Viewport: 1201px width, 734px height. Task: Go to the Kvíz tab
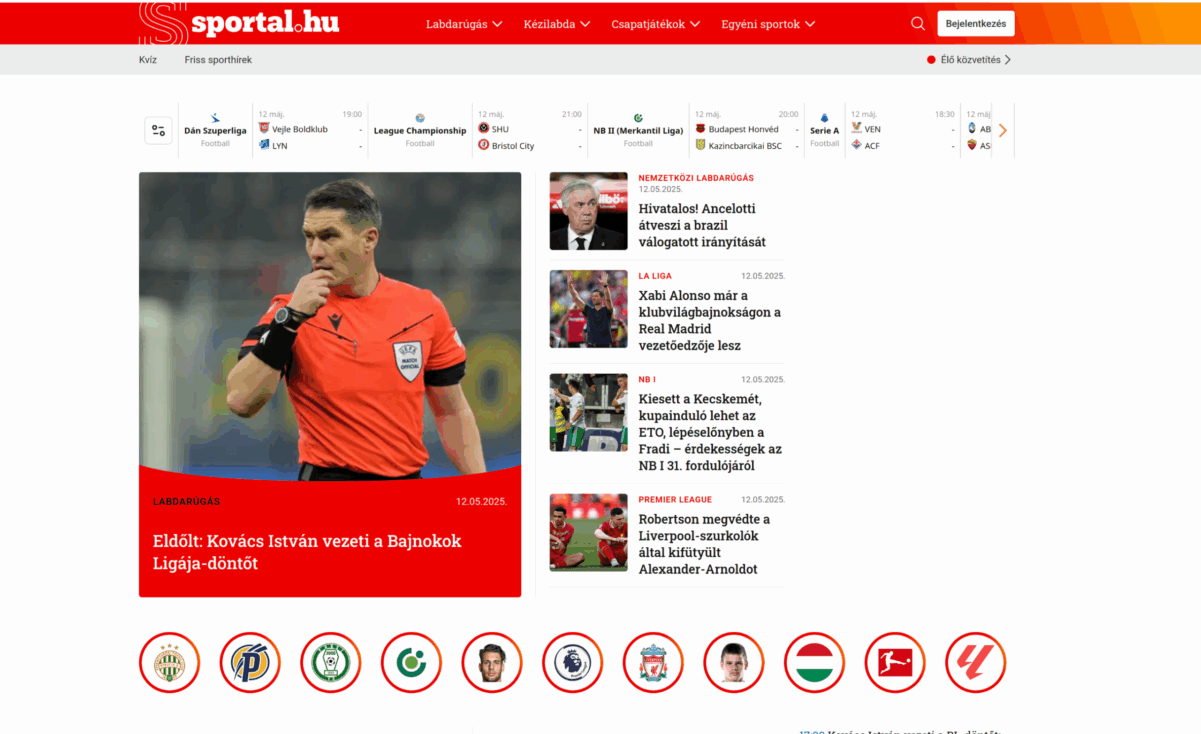148,60
